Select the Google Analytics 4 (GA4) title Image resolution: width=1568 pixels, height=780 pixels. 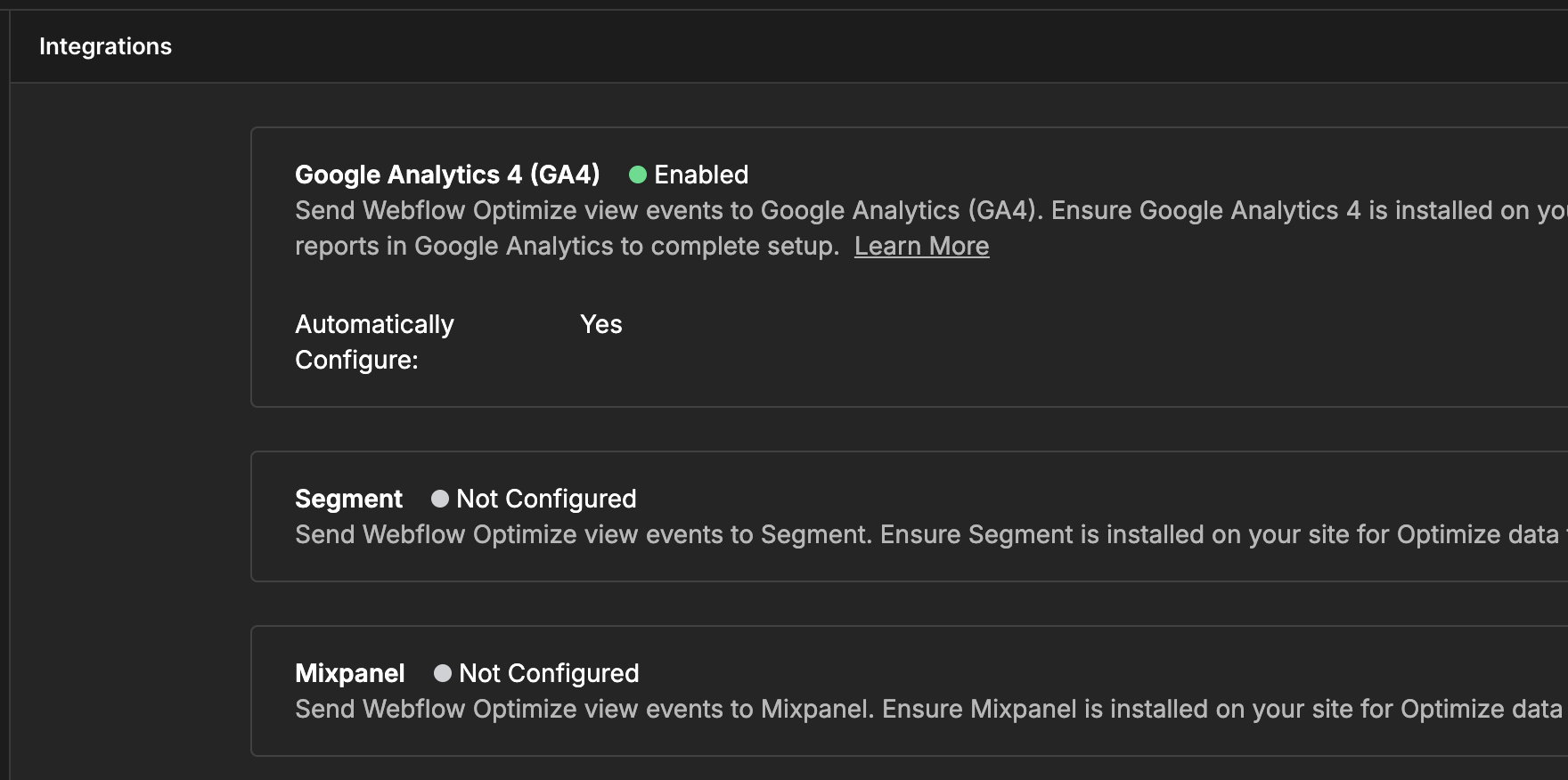(x=447, y=175)
